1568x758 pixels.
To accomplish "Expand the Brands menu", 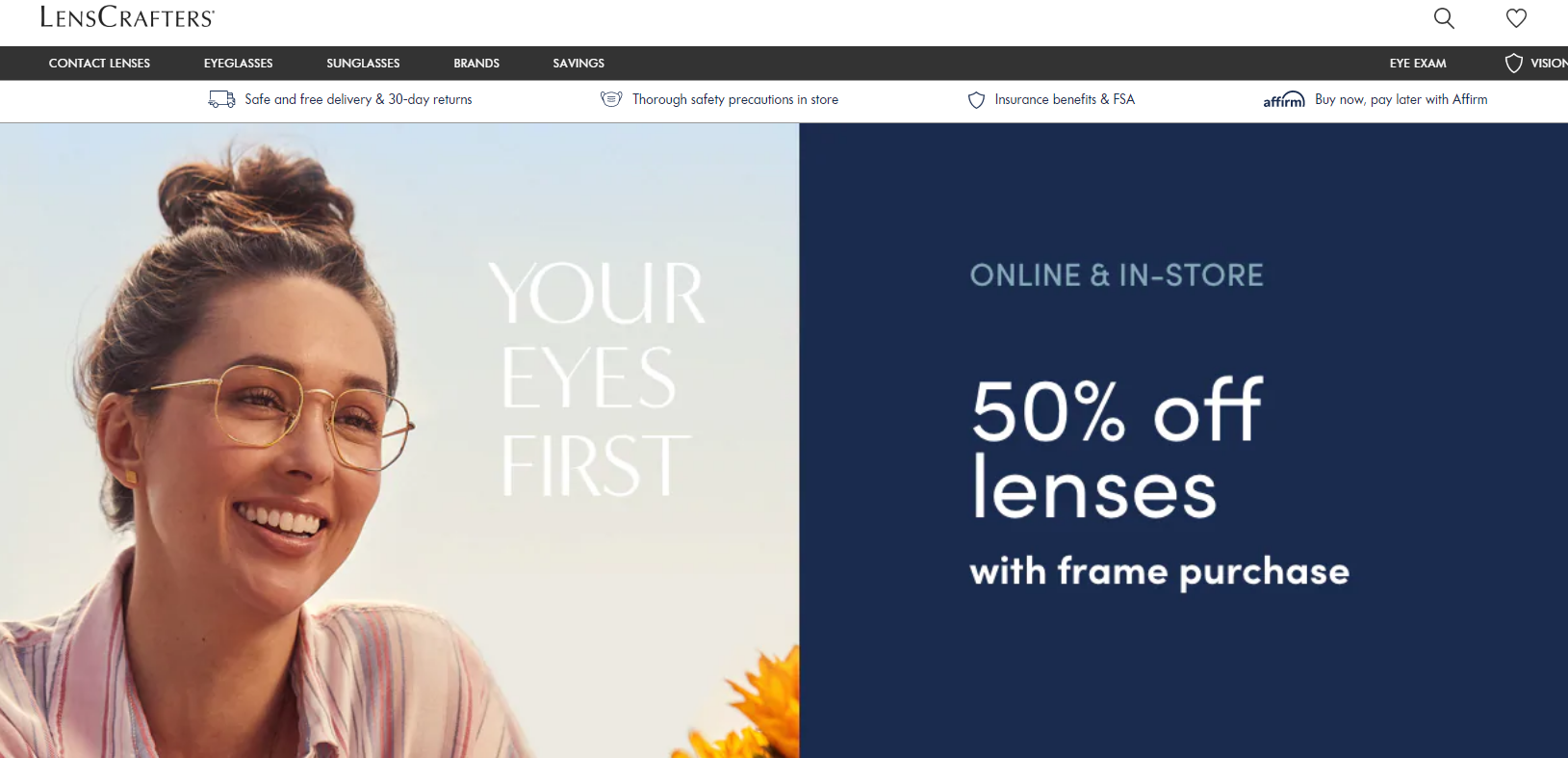I will [x=476, y=64].
